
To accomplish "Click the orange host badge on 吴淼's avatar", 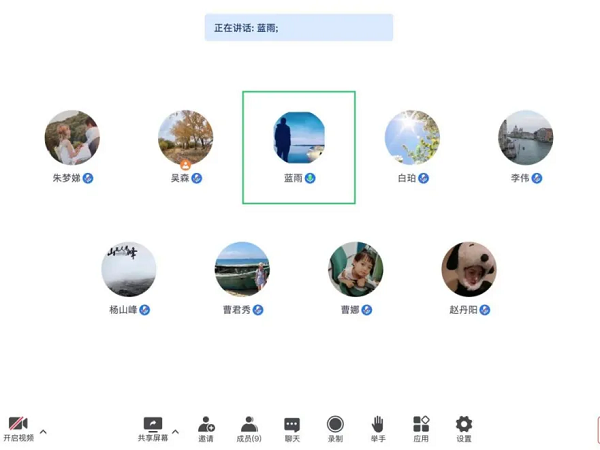I will (186, 165).
